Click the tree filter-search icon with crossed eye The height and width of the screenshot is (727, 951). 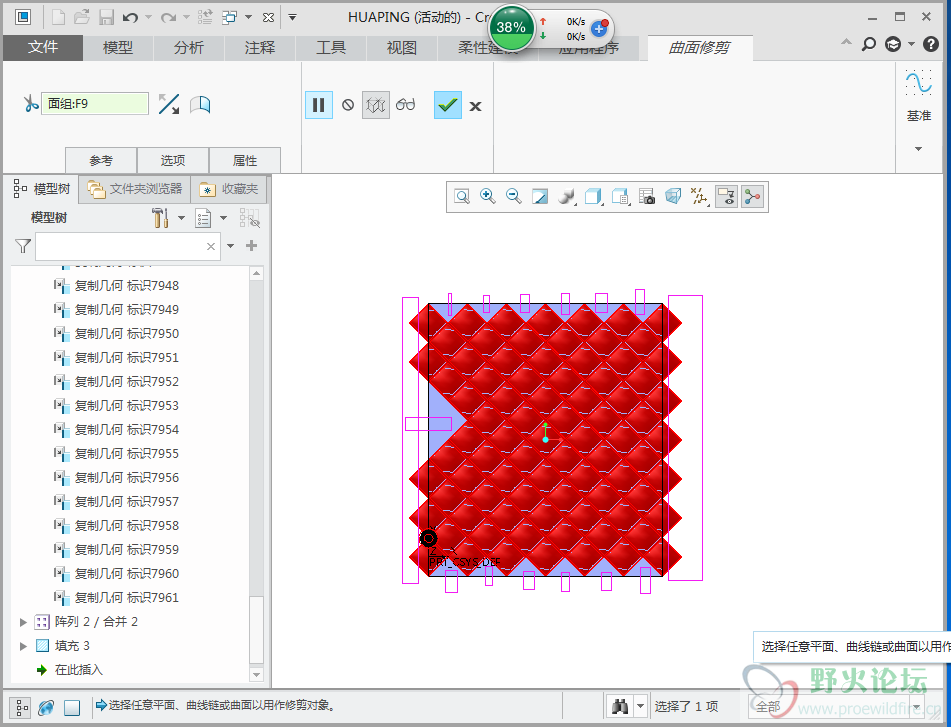coord(249,218)
